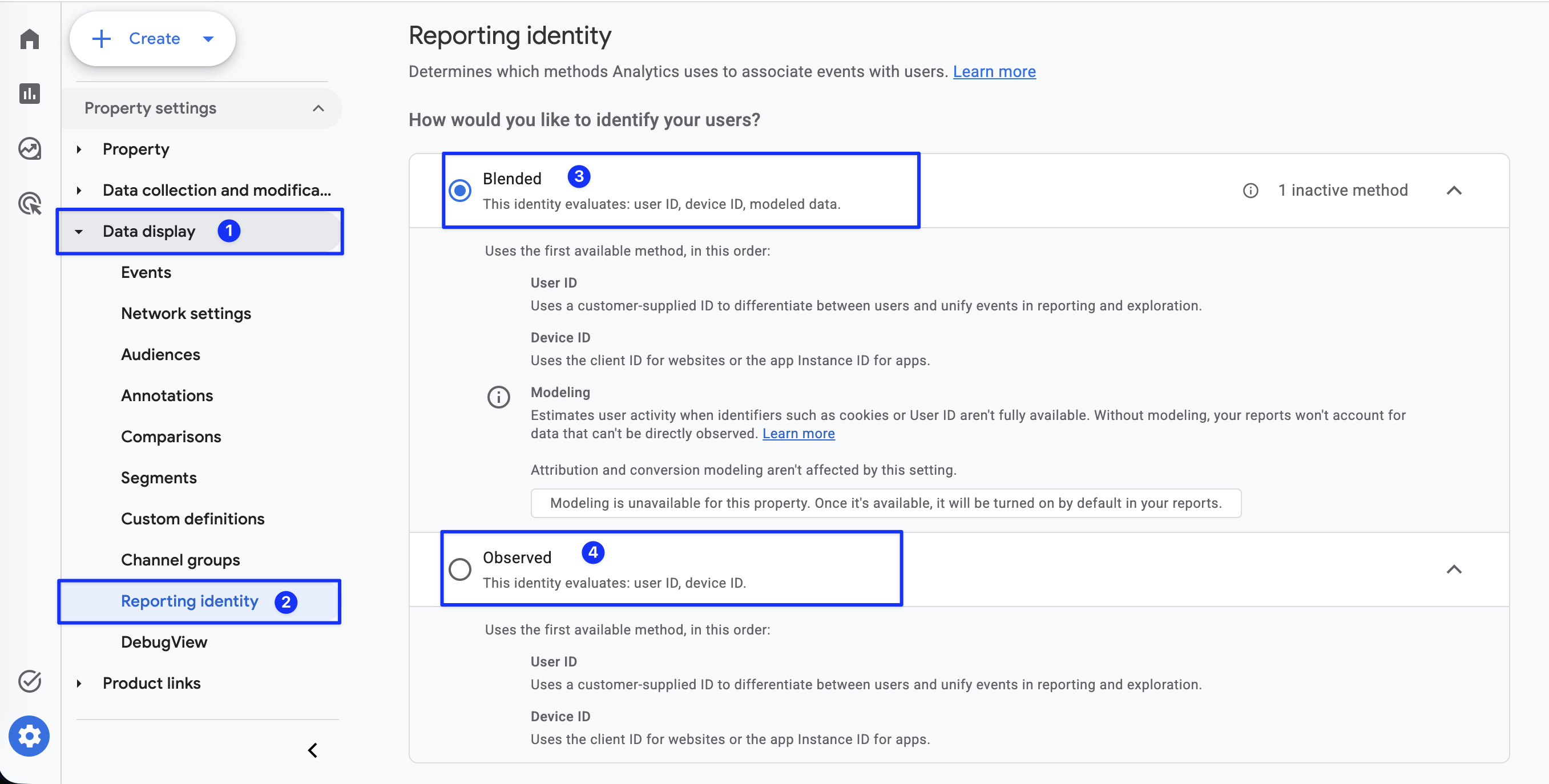1549x784 pixels.
Task: Open the Create dropdown arrow
Action: 208,39
